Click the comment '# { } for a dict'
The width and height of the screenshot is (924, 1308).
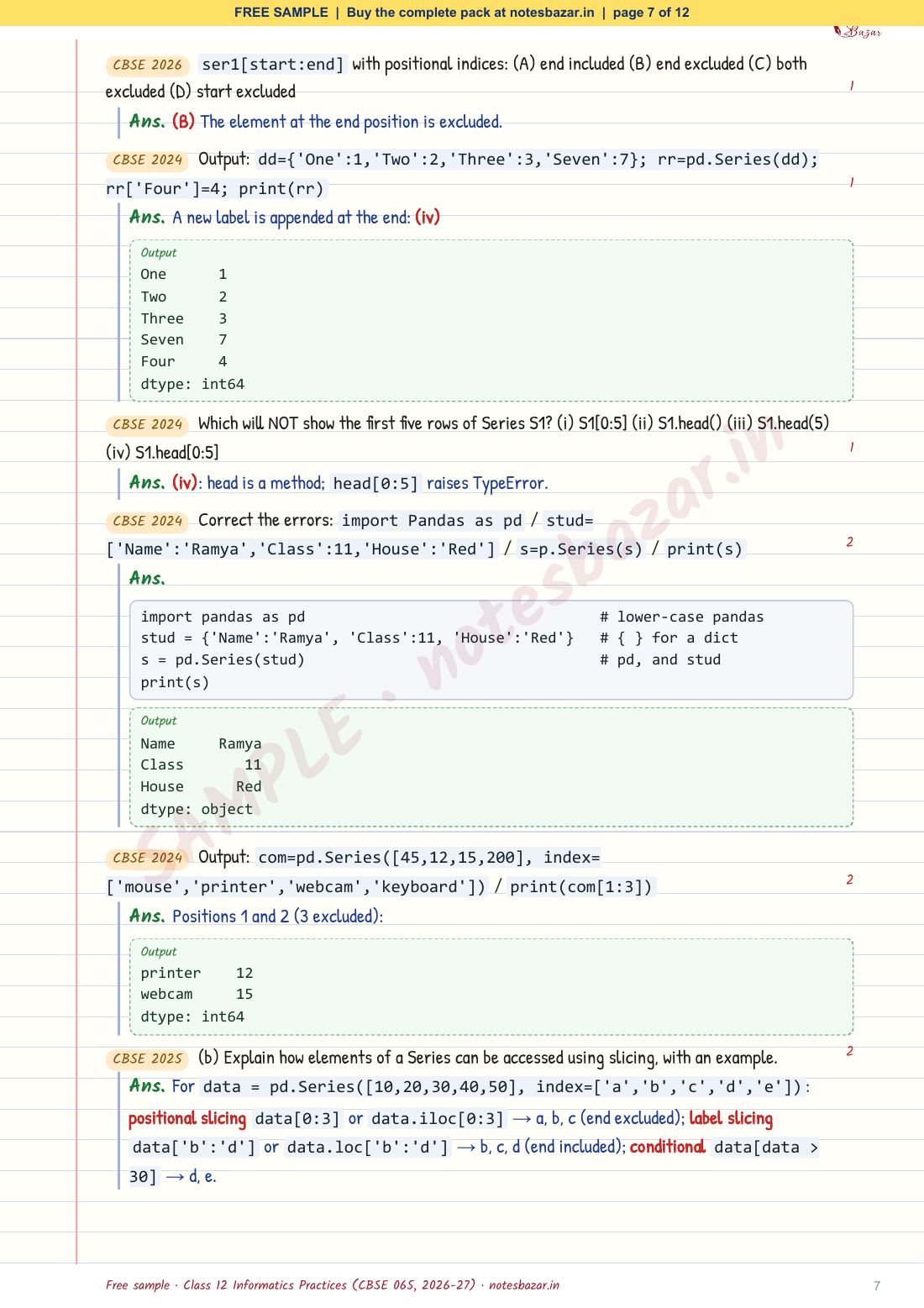(x=669, y=638)
